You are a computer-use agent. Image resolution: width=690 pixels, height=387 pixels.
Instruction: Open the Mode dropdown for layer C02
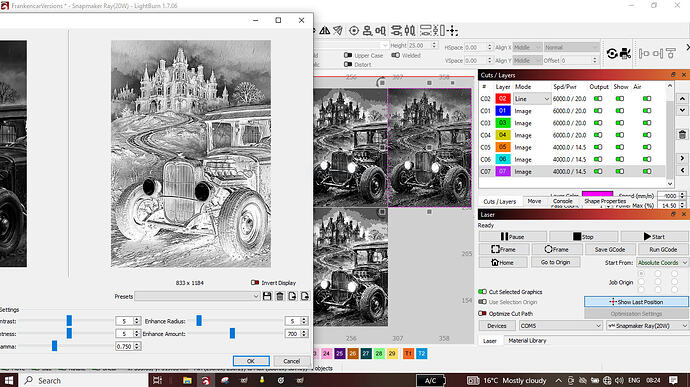click(532, 99)
